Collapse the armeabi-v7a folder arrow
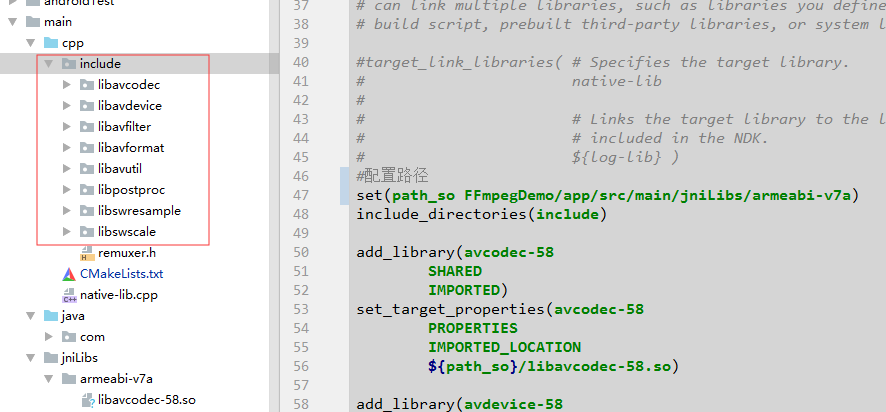 (49, 379)
